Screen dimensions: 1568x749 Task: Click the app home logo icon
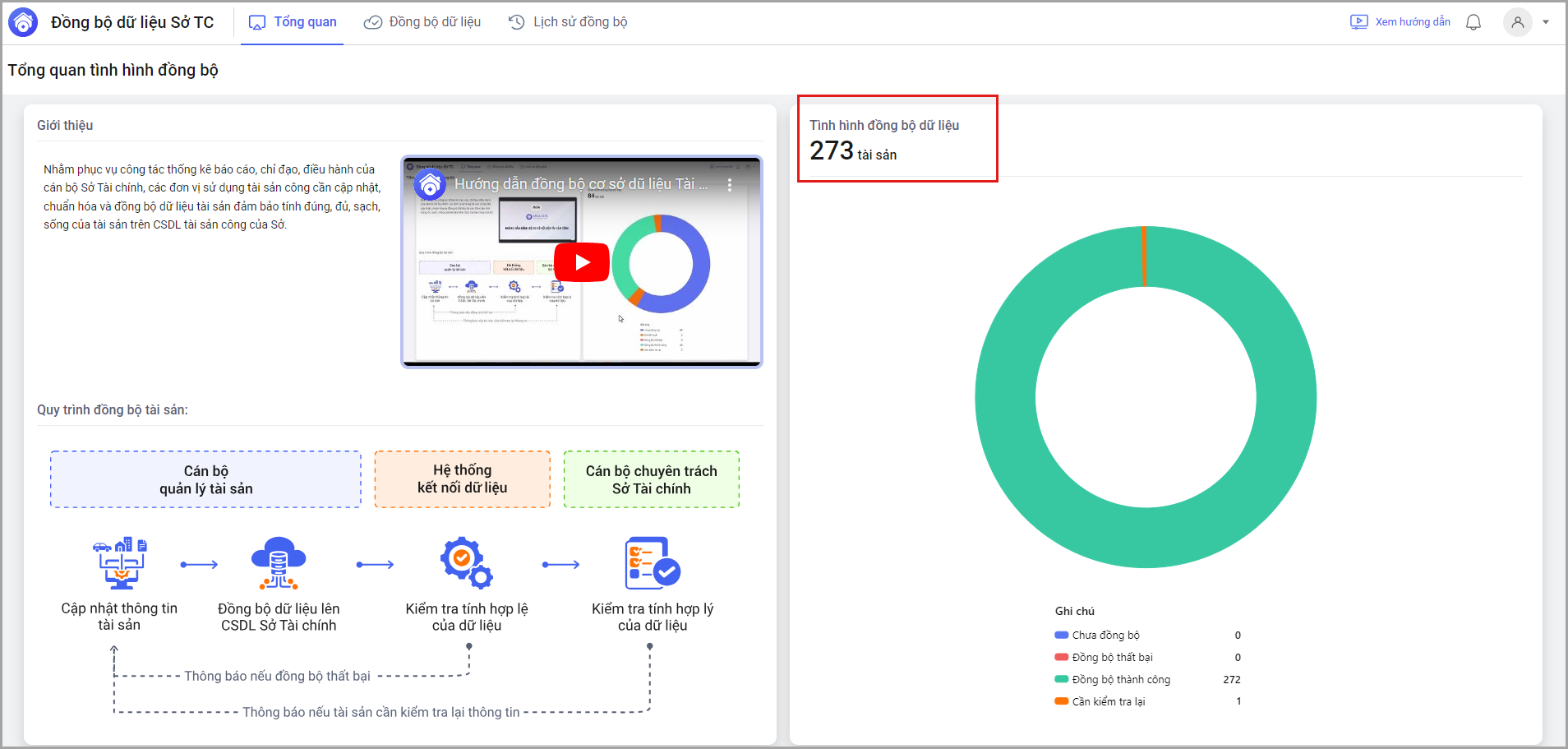click(23, 22)
